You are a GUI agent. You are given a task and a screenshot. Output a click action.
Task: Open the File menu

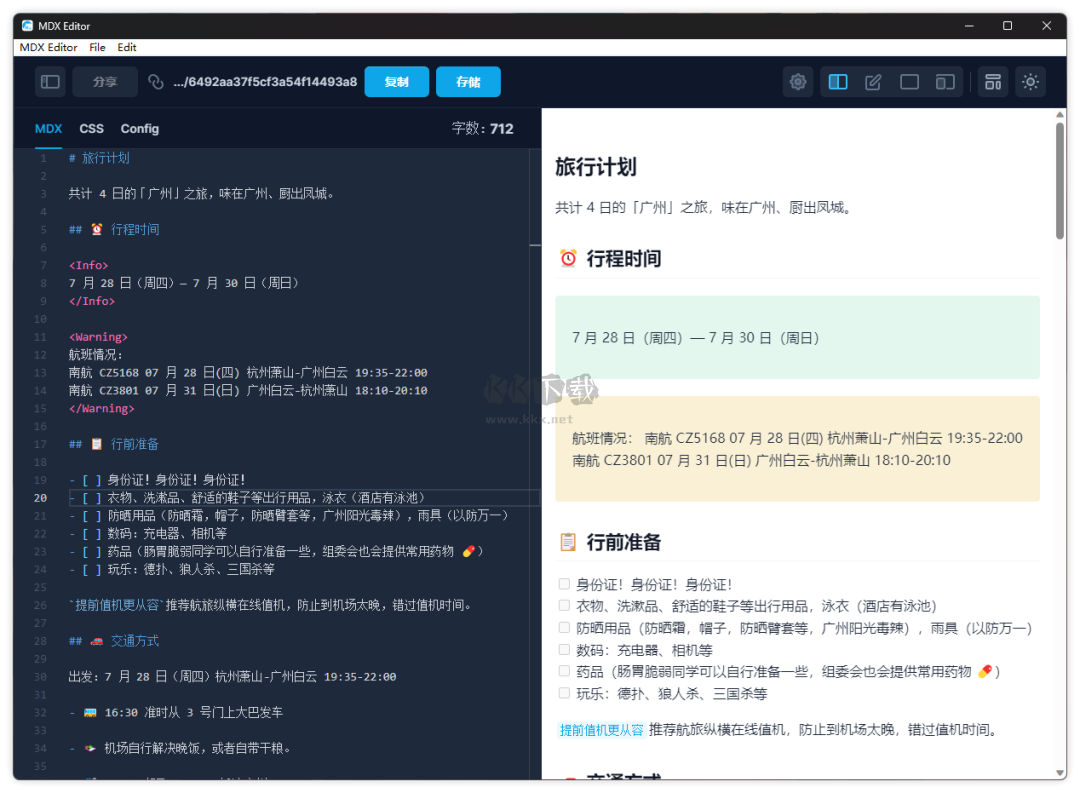click(x=97, y=47)
